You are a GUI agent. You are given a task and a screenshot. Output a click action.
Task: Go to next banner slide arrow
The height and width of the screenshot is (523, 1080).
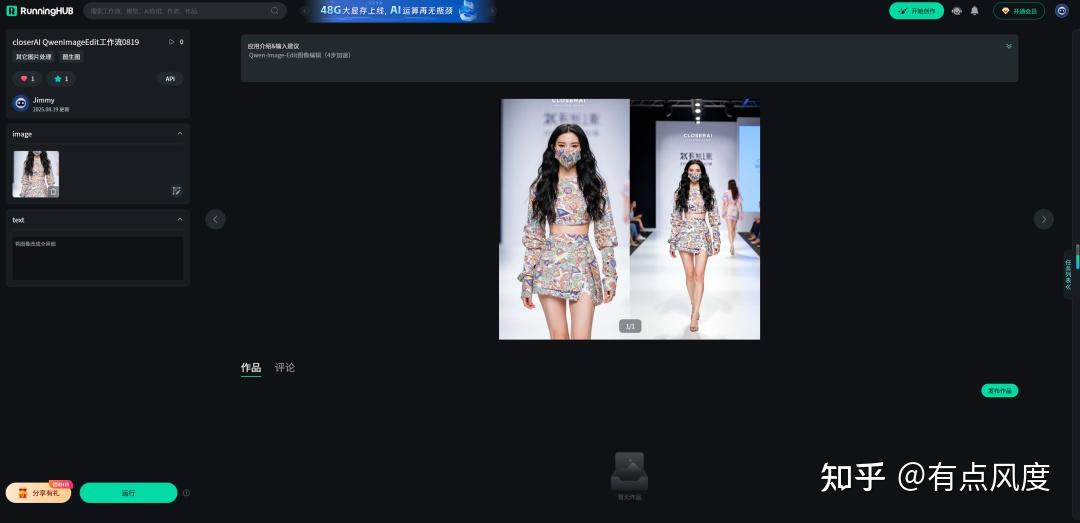coord(493,10)
